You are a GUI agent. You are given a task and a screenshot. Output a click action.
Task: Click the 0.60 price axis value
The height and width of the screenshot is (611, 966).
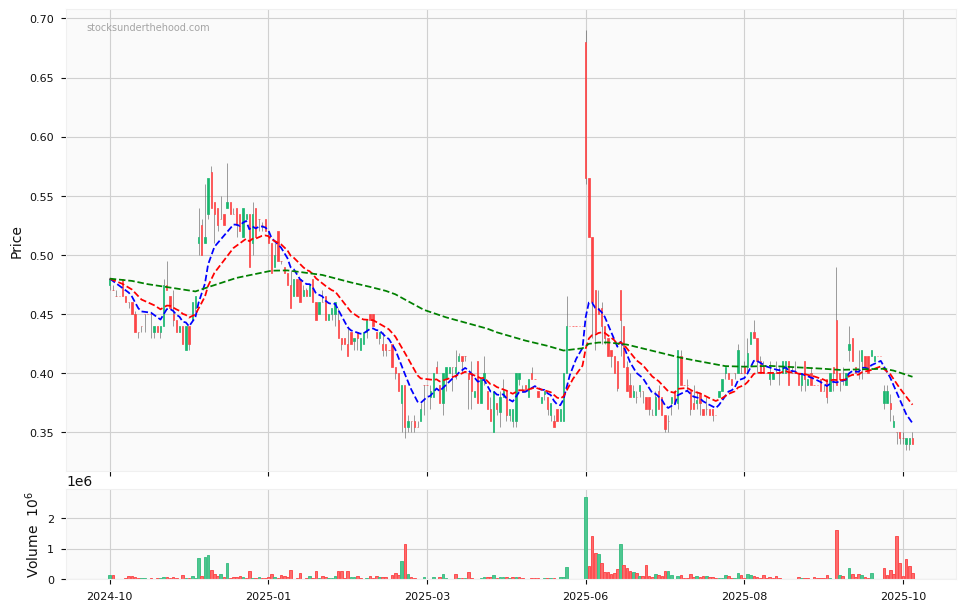tap(41, 138)
